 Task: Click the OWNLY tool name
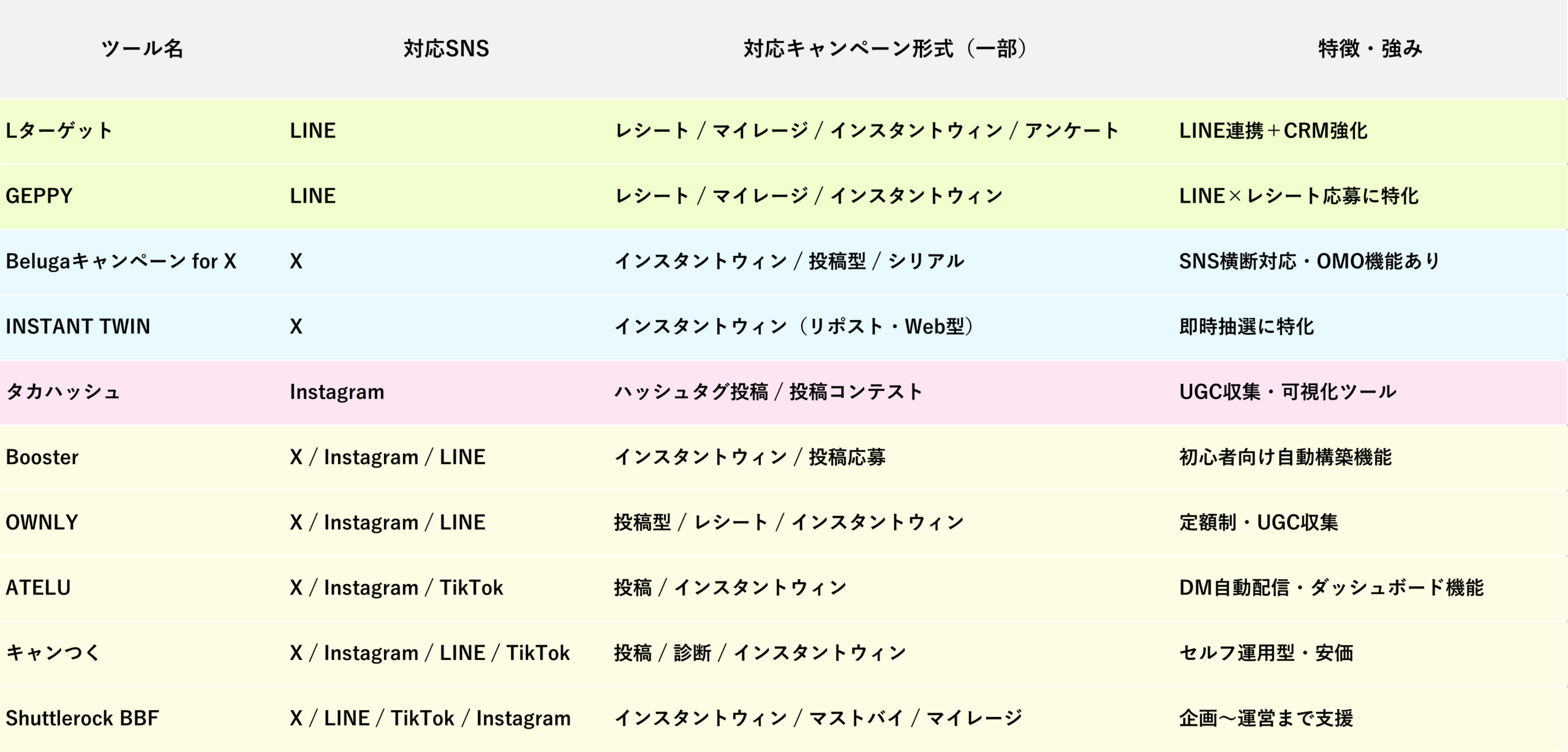tap(42, 522)
